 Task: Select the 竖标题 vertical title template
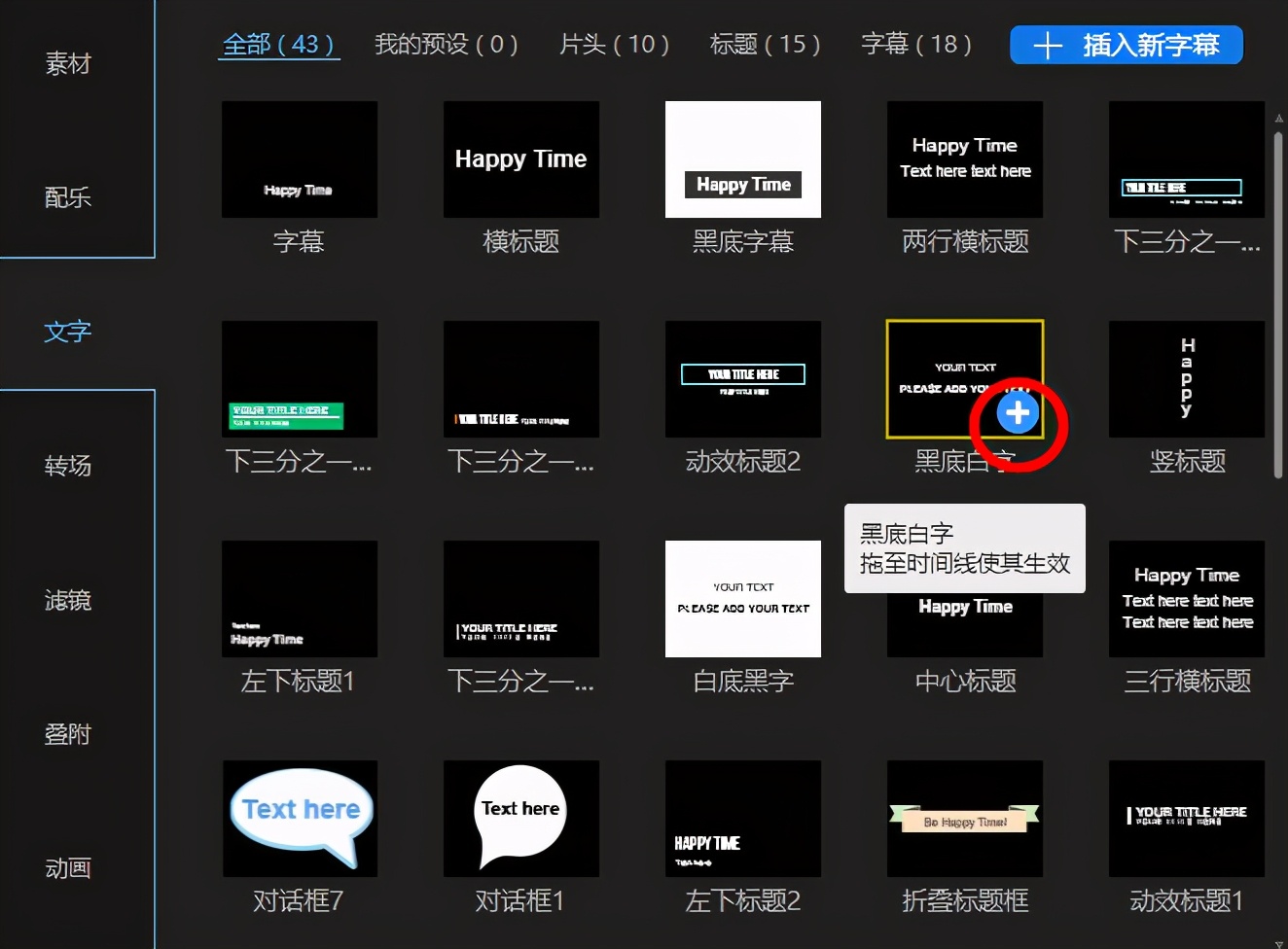pyautogui.click(x=1186, y=379)
